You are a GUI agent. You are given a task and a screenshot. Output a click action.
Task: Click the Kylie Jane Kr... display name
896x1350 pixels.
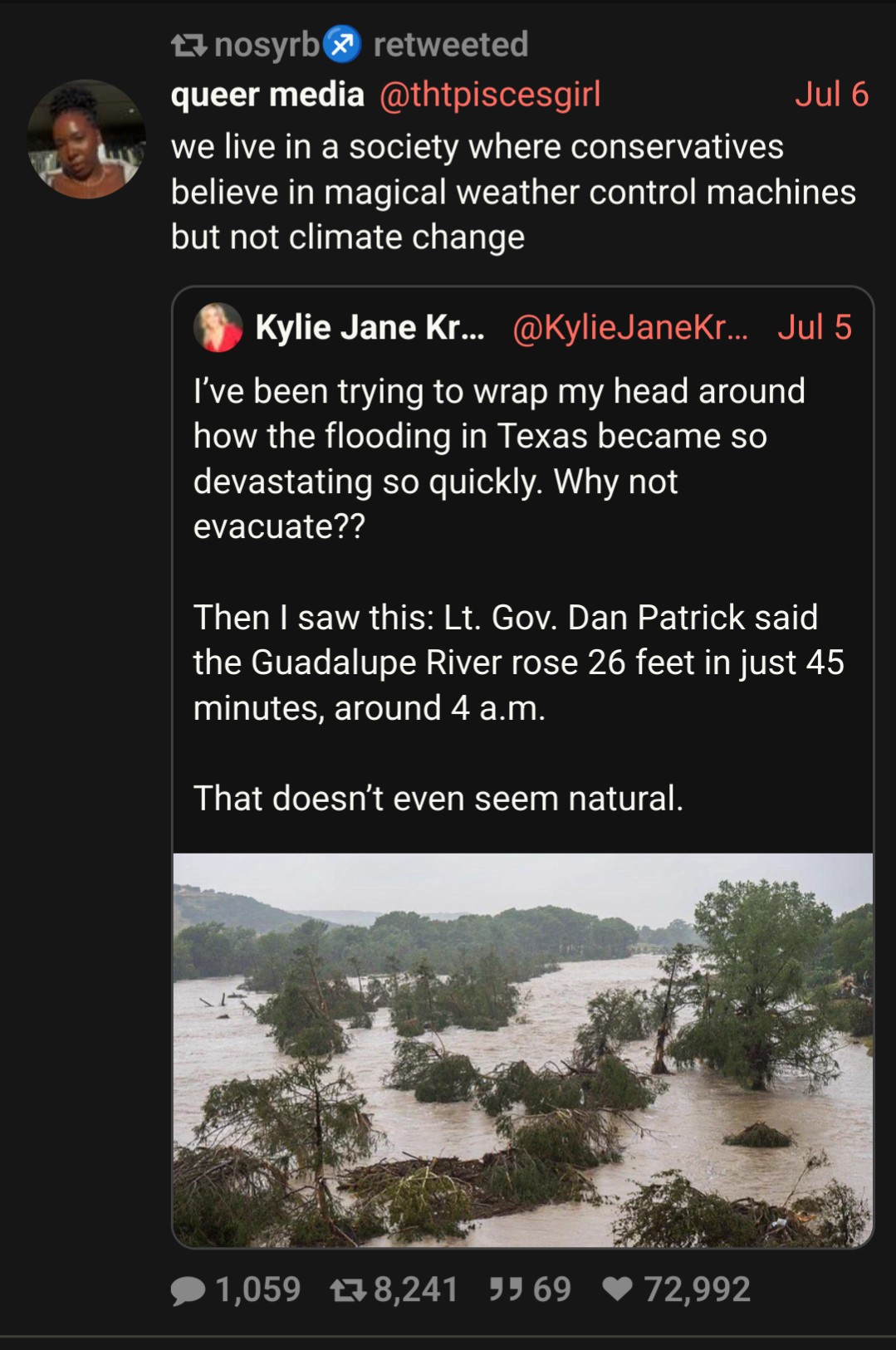click(x=370, y=327)
